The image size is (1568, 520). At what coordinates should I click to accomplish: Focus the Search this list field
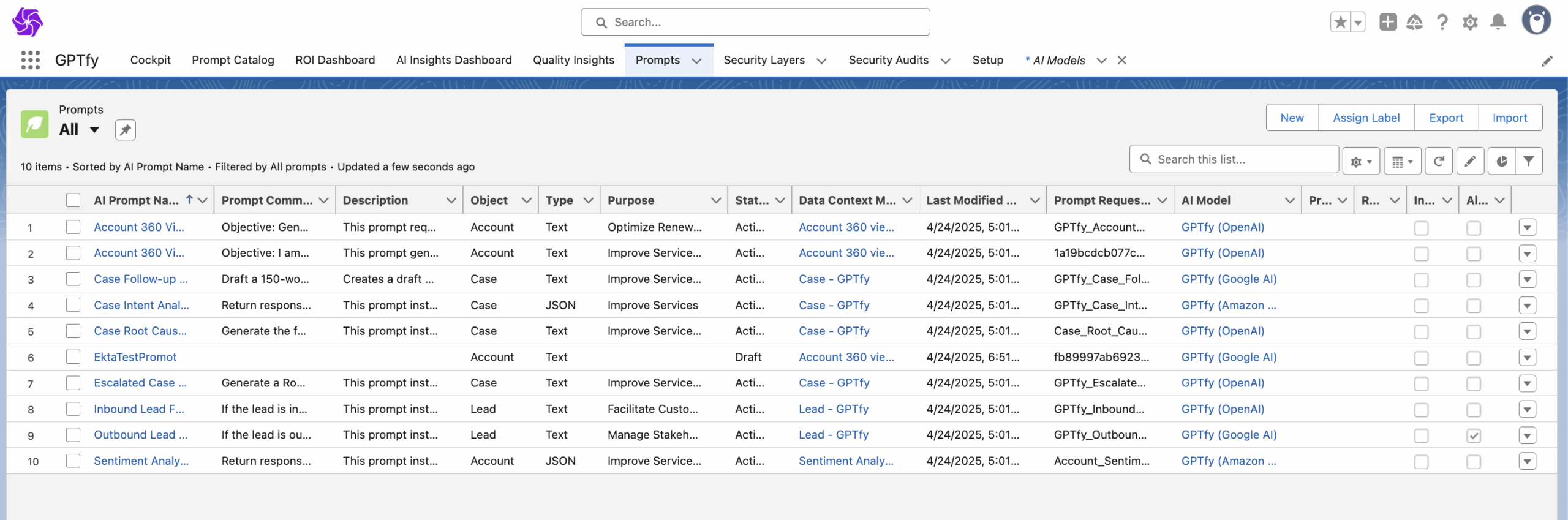tap(1234, 159)
